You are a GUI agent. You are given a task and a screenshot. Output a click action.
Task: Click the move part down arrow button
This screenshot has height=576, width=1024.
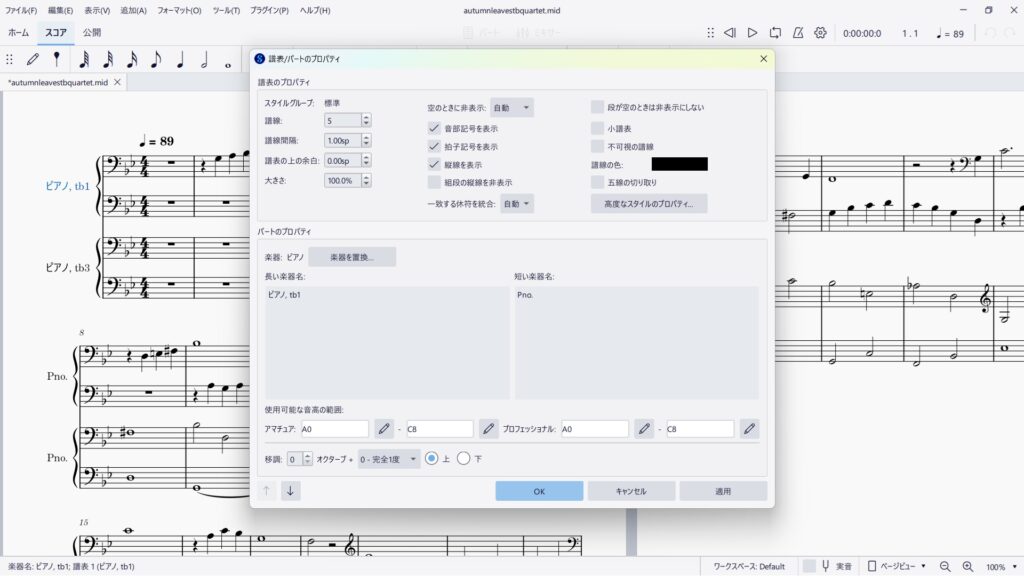290,491
